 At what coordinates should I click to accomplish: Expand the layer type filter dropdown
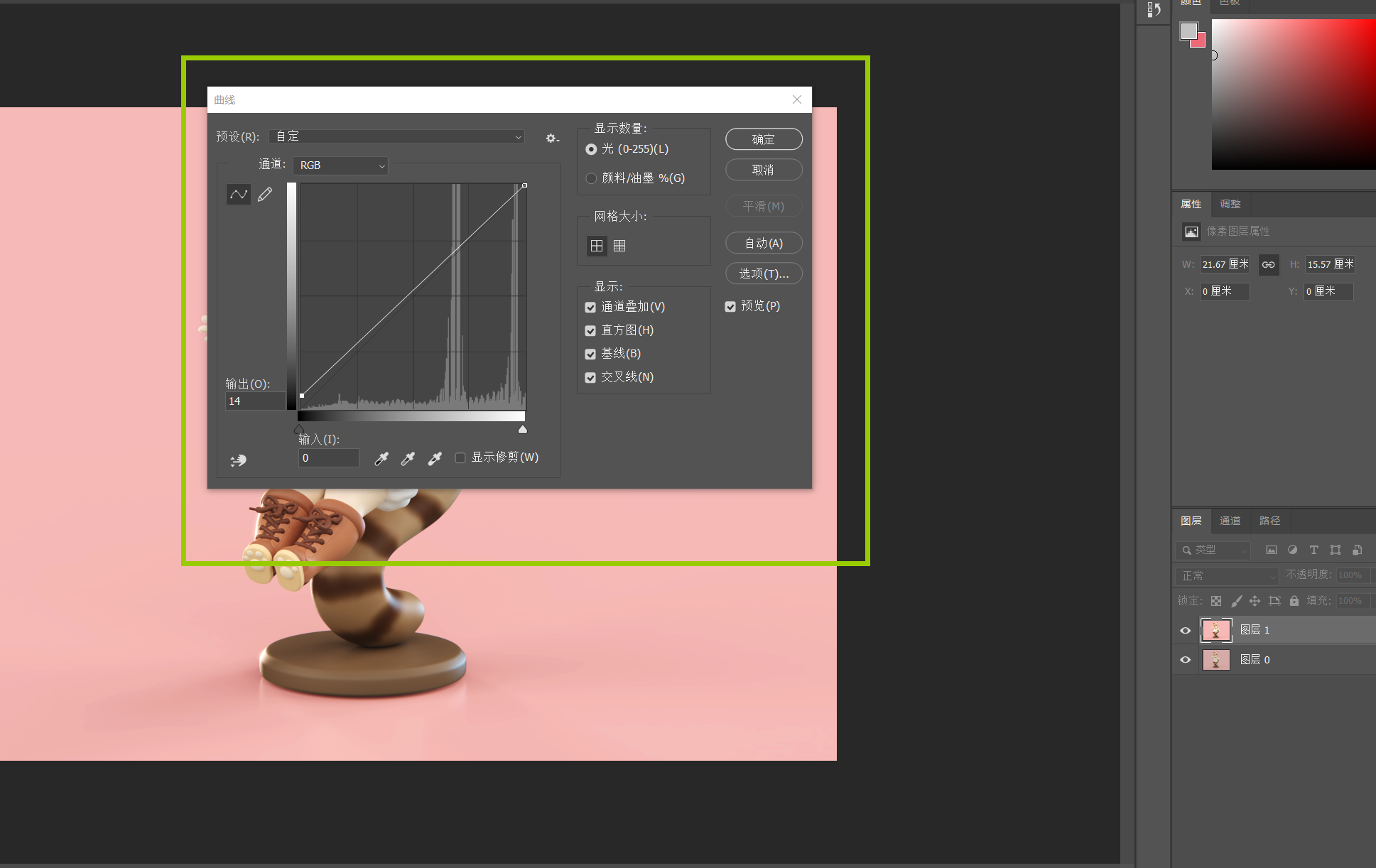pos(1213,550)
